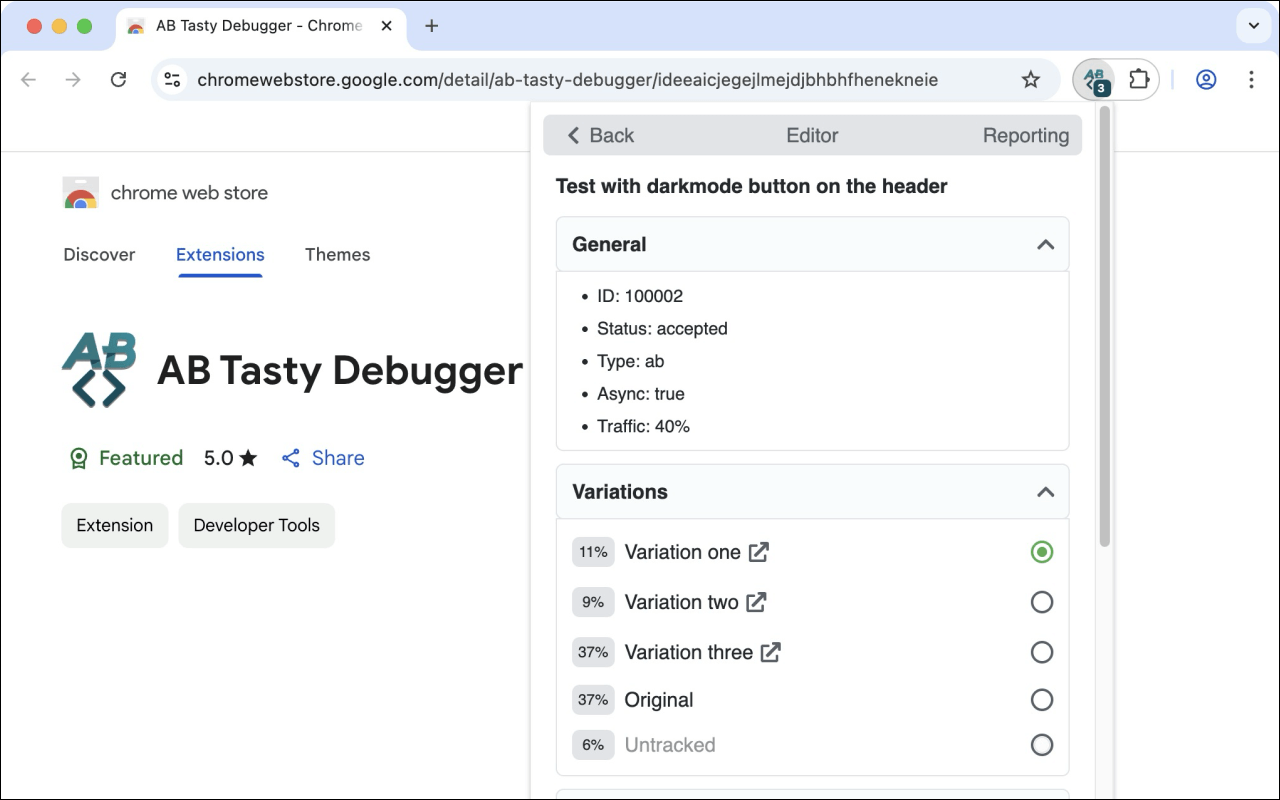
Task: Open the Themes tab
Action: tap(337, 254)
